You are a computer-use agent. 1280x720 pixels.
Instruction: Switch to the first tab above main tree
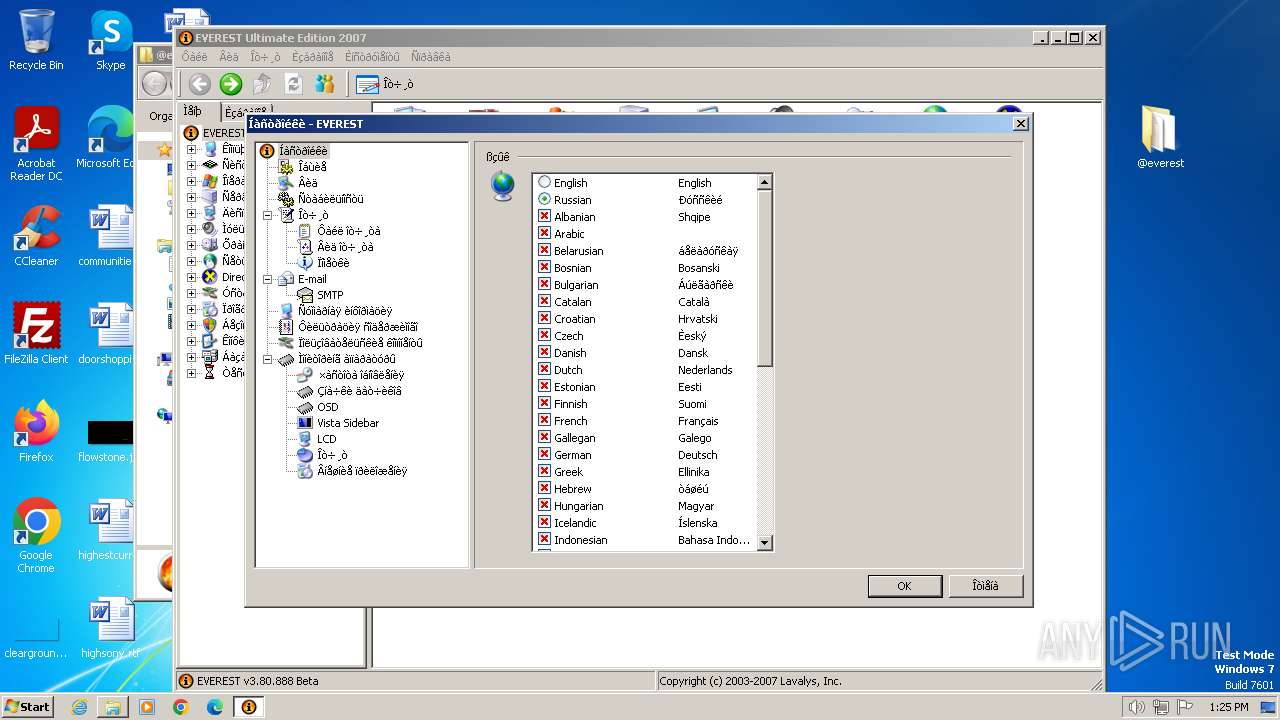coord(198,112)
